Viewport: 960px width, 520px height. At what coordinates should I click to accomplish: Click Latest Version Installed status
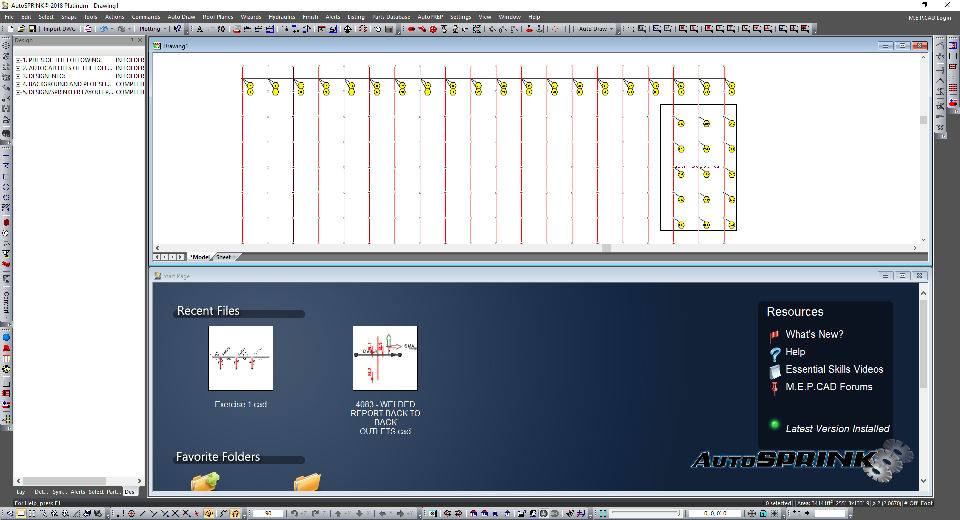click(x=837, y=429)
